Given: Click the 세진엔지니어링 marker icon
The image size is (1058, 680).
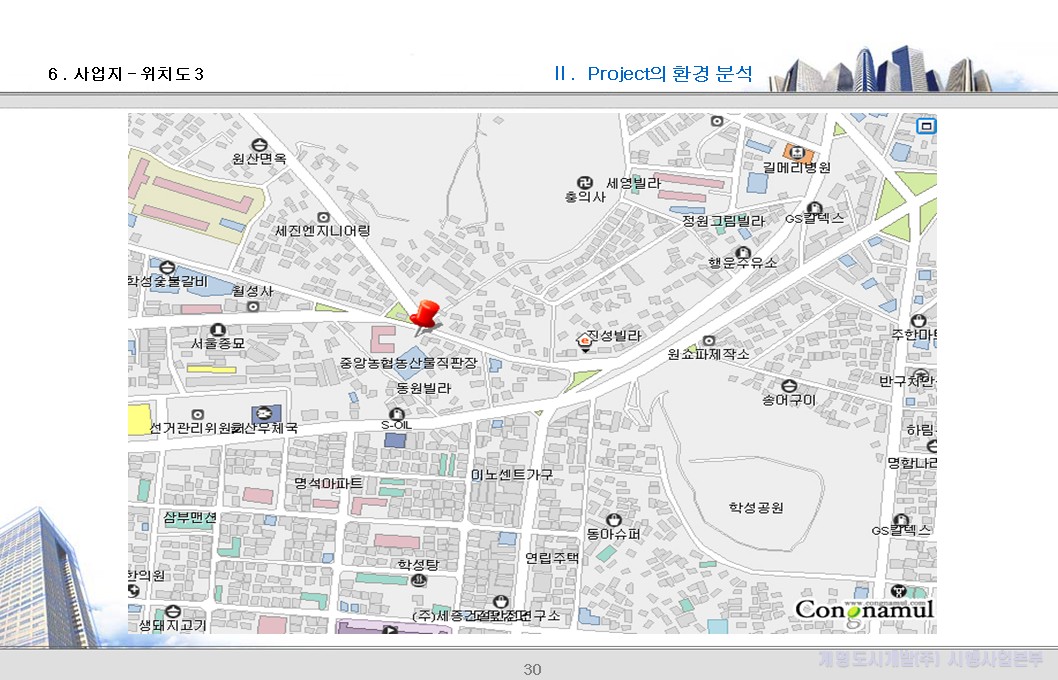Looking at the screenshot, I should pyautogui.click(x=322, y=217).
